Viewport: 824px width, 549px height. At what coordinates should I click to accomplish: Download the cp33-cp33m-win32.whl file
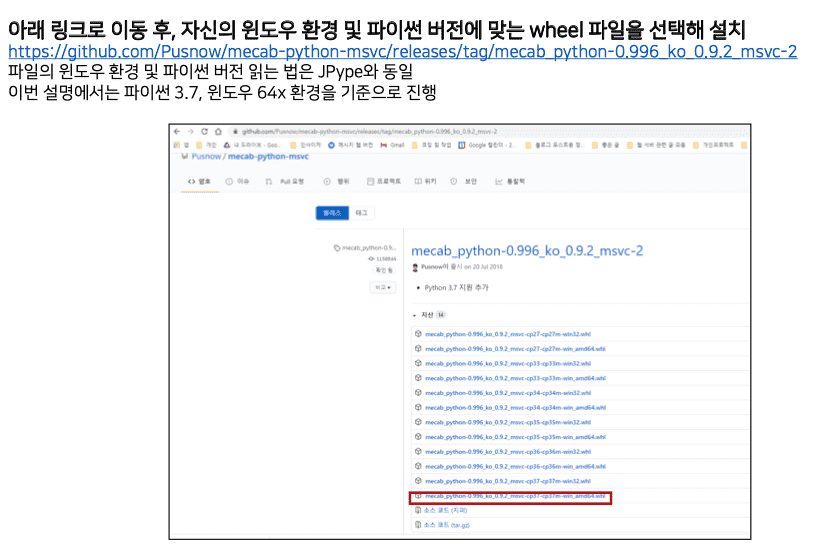coord(508,364)
